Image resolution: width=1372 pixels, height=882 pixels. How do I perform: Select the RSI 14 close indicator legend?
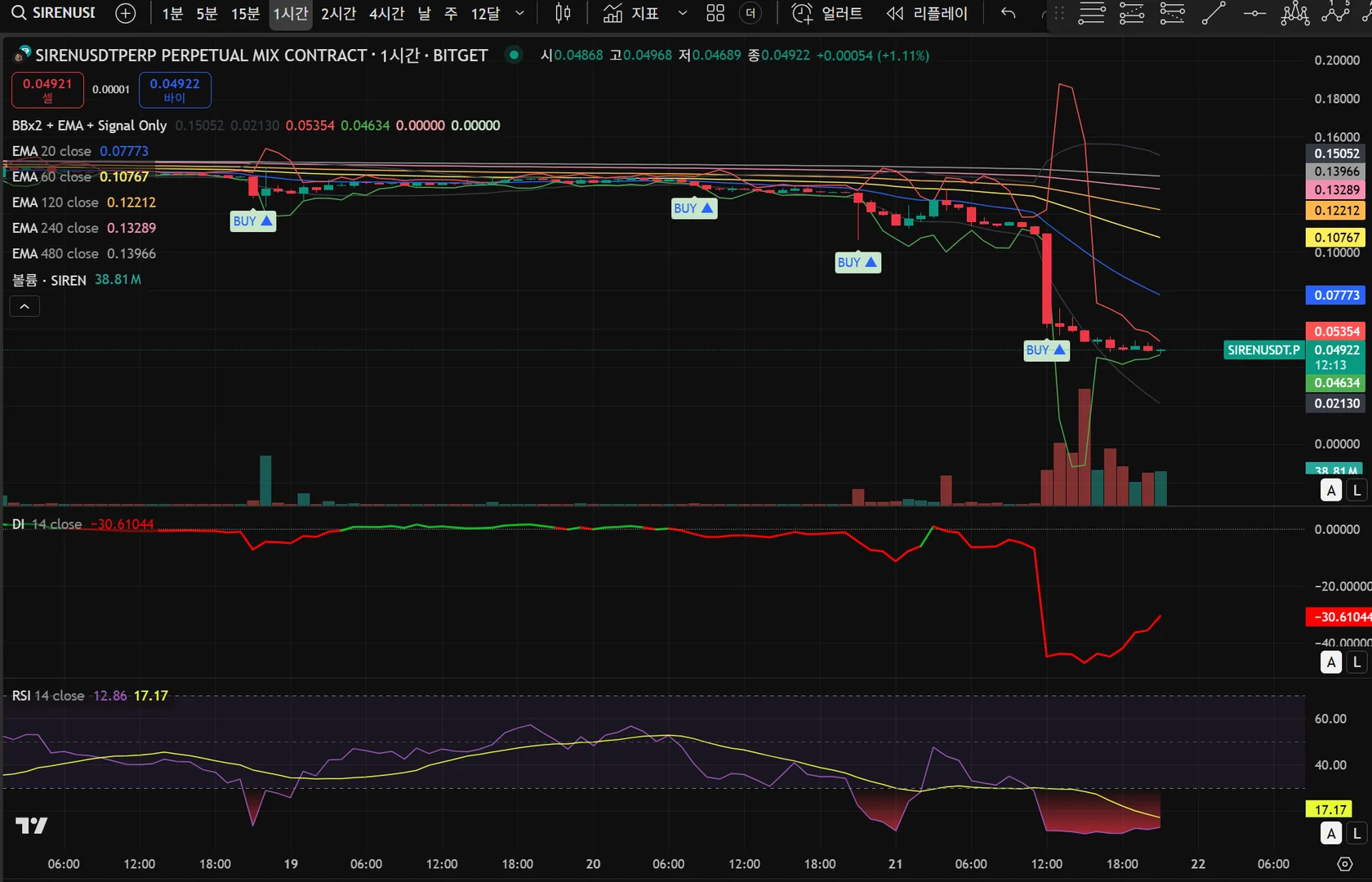click(x=48, y=696)
